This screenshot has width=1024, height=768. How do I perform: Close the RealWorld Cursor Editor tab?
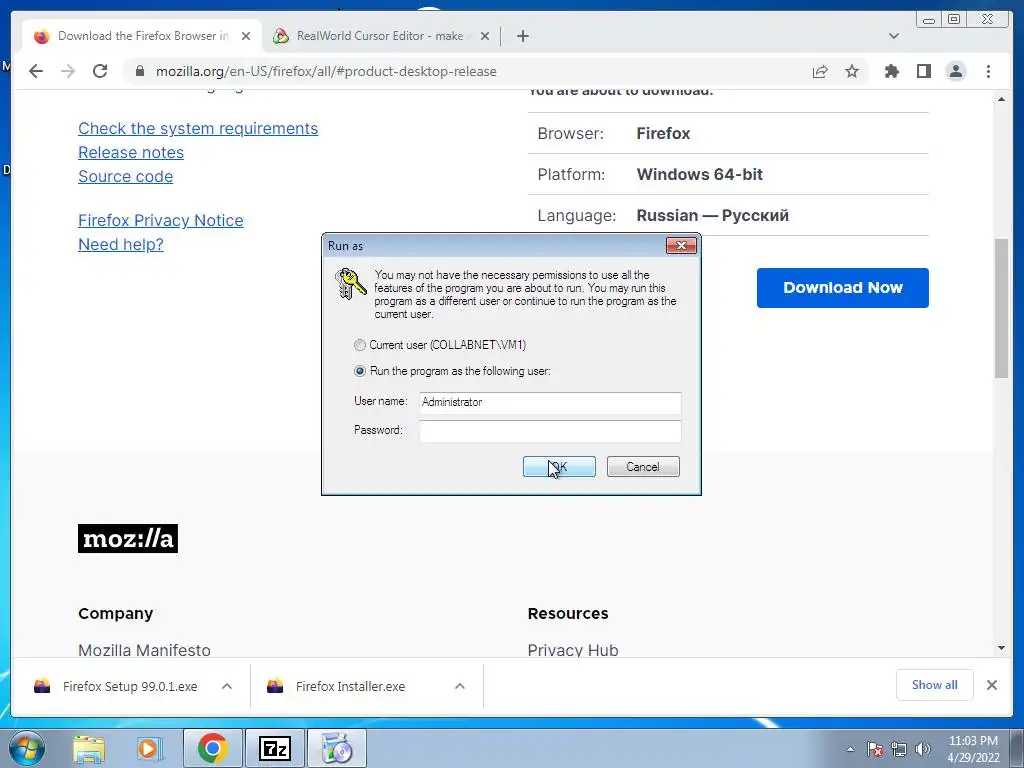pos(485,36)
